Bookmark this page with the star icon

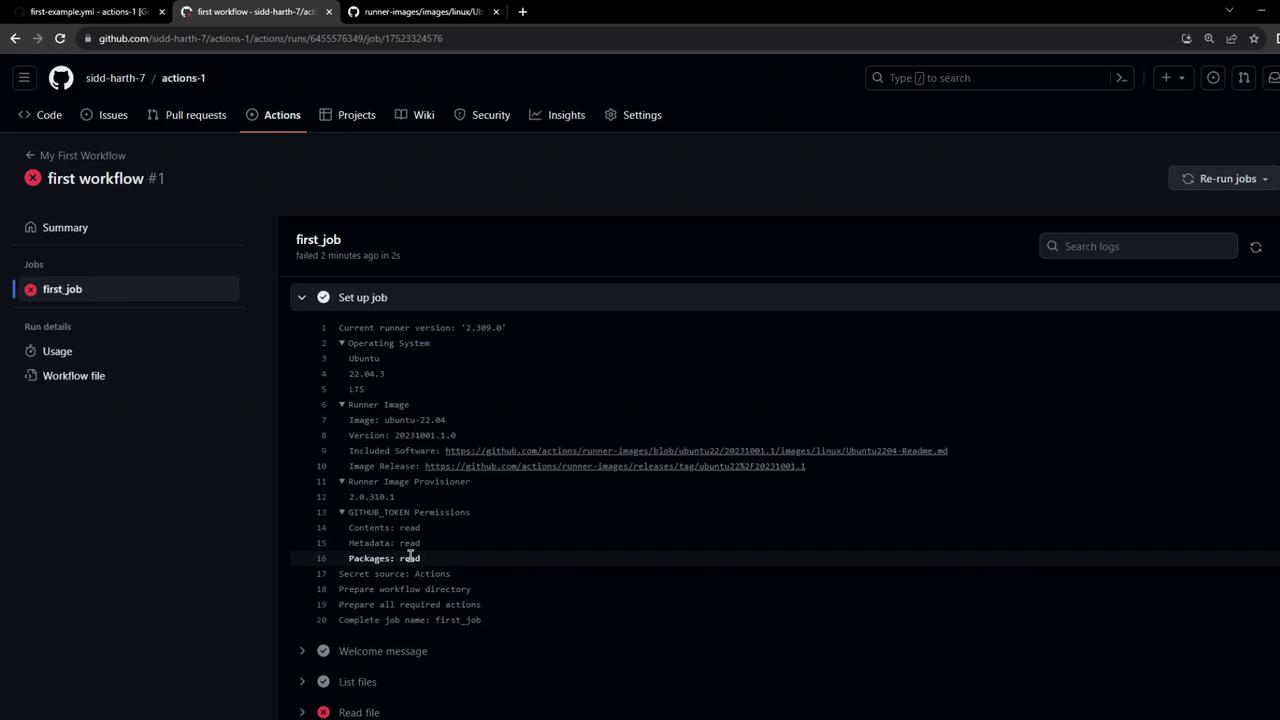[x=1255, y=38]
